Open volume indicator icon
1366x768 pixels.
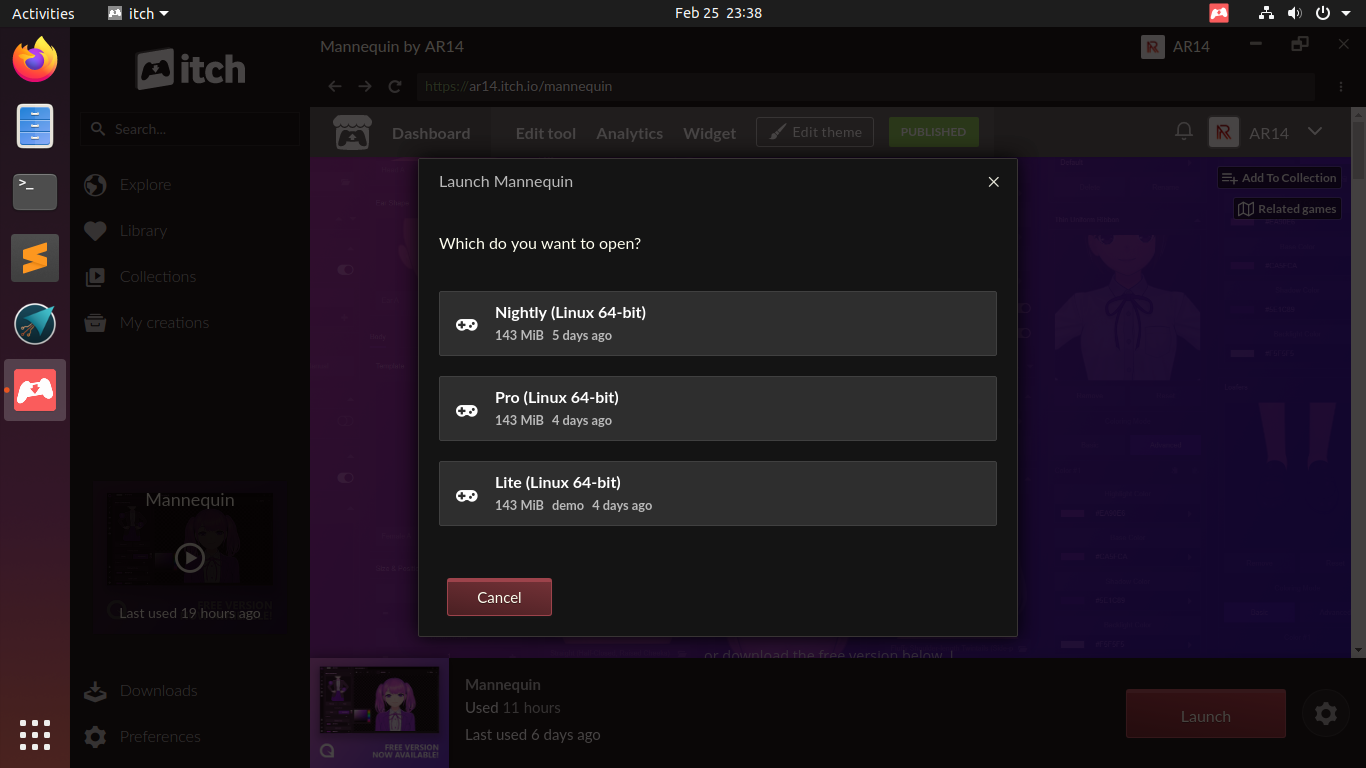(x=1294, y=13)
